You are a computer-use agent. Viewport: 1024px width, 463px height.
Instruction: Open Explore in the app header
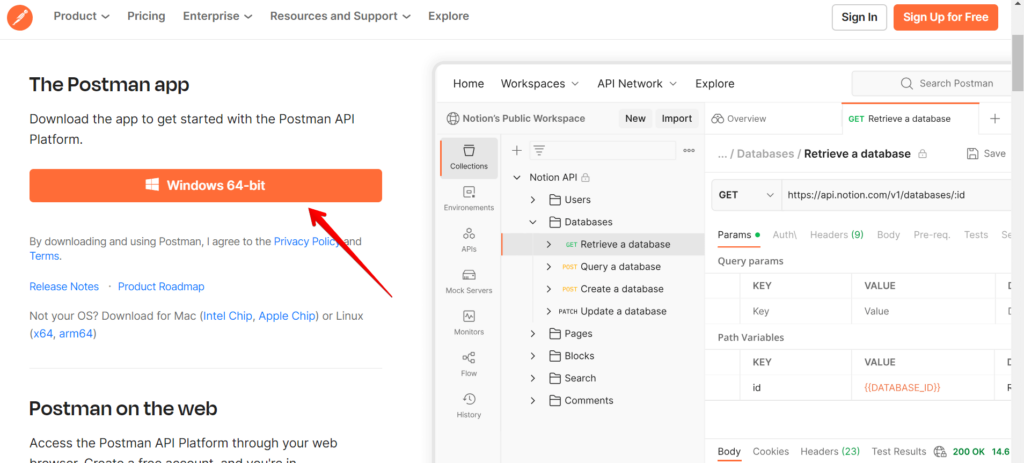714,84
